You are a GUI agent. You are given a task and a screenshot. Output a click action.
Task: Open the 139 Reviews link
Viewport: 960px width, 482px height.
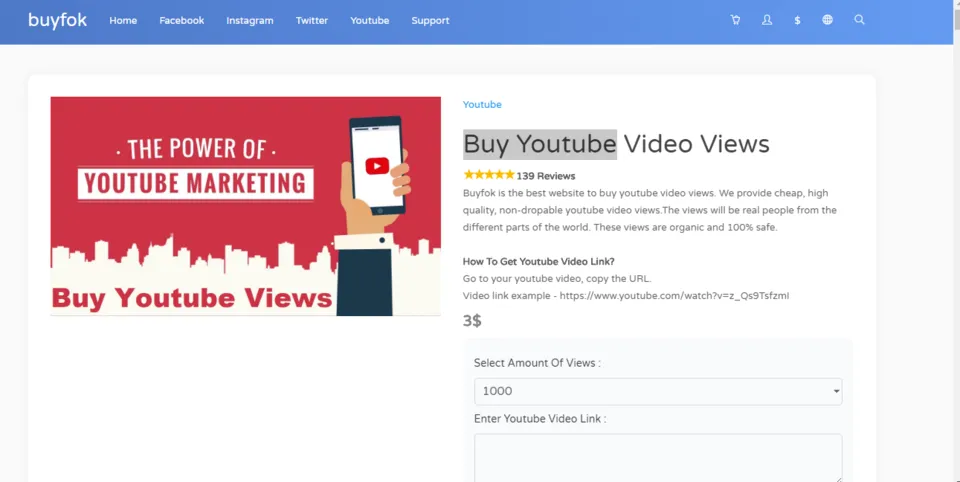(546, 176)
